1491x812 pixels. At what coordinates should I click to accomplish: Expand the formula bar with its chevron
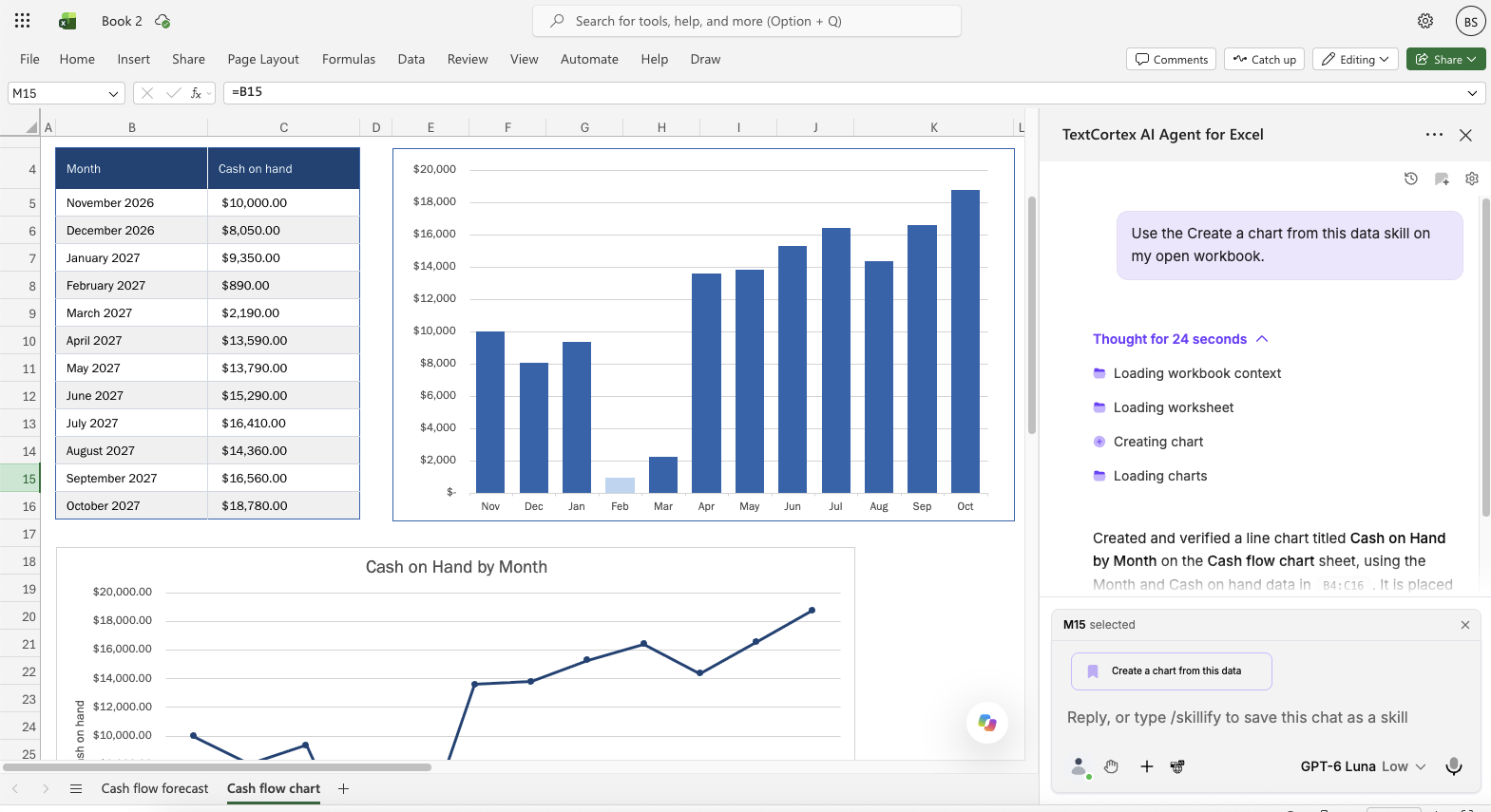1473,93
